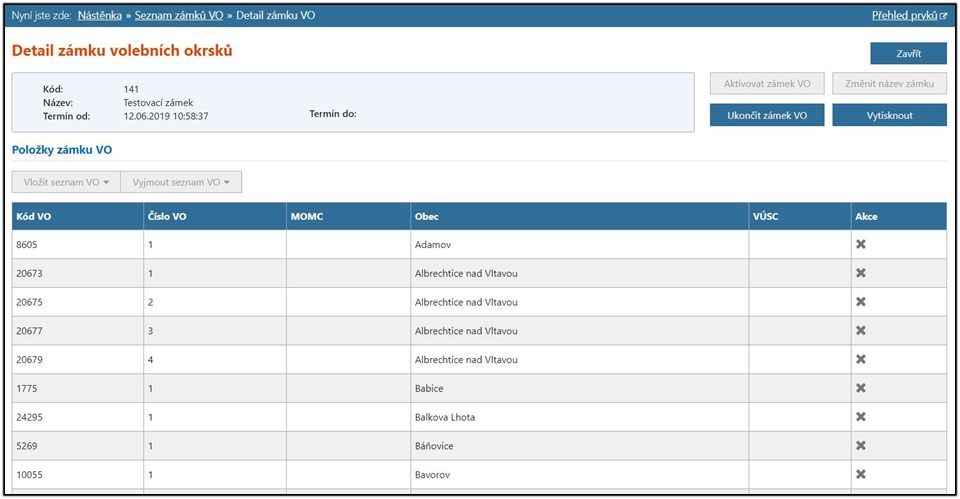Remove row with Kód VO 20677
This screenshot has width=960, height=499.
[x=860, y=331]
